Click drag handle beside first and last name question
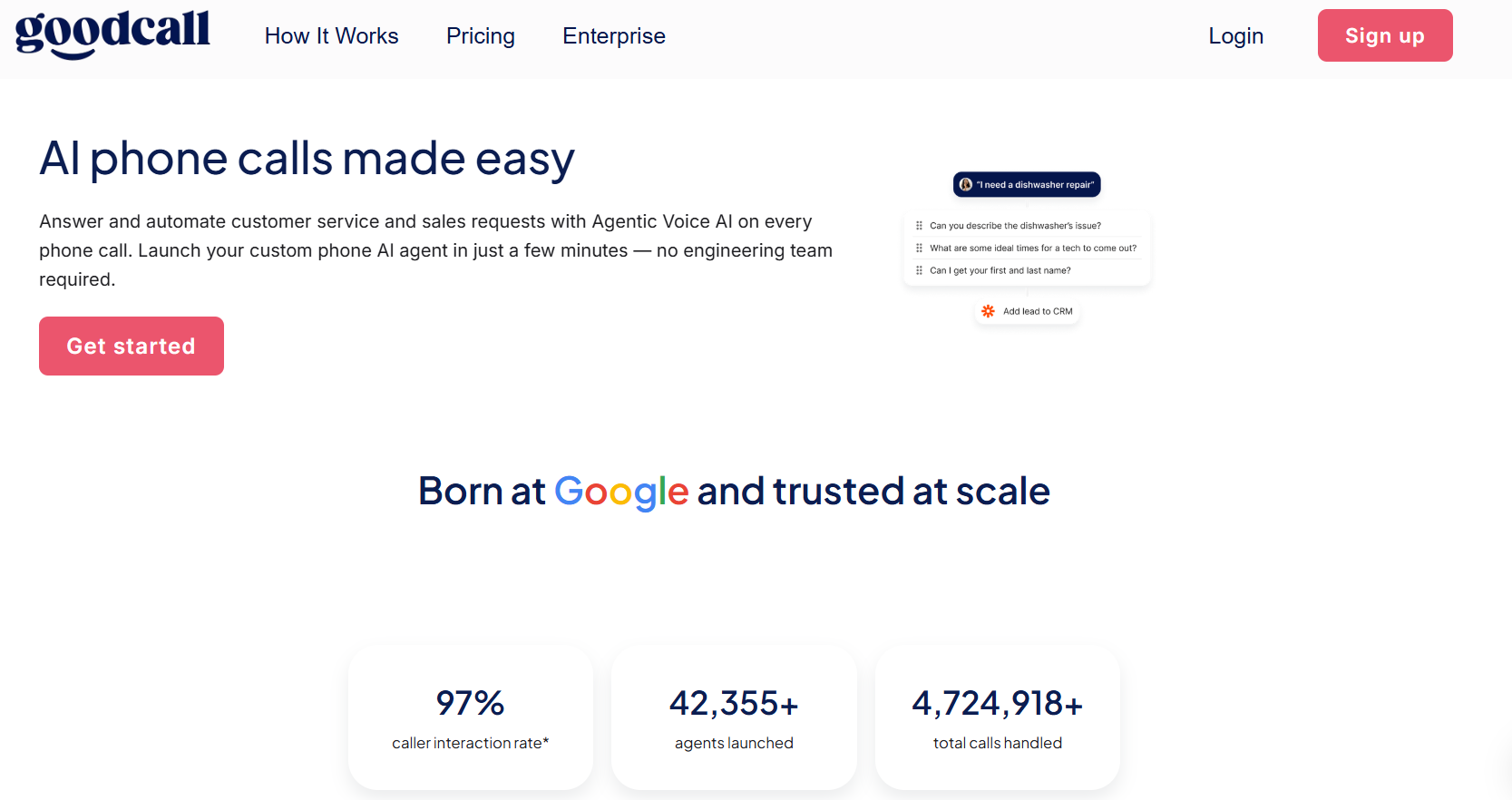This screenshot has width=1512, height=800. (x=919, y=270)
